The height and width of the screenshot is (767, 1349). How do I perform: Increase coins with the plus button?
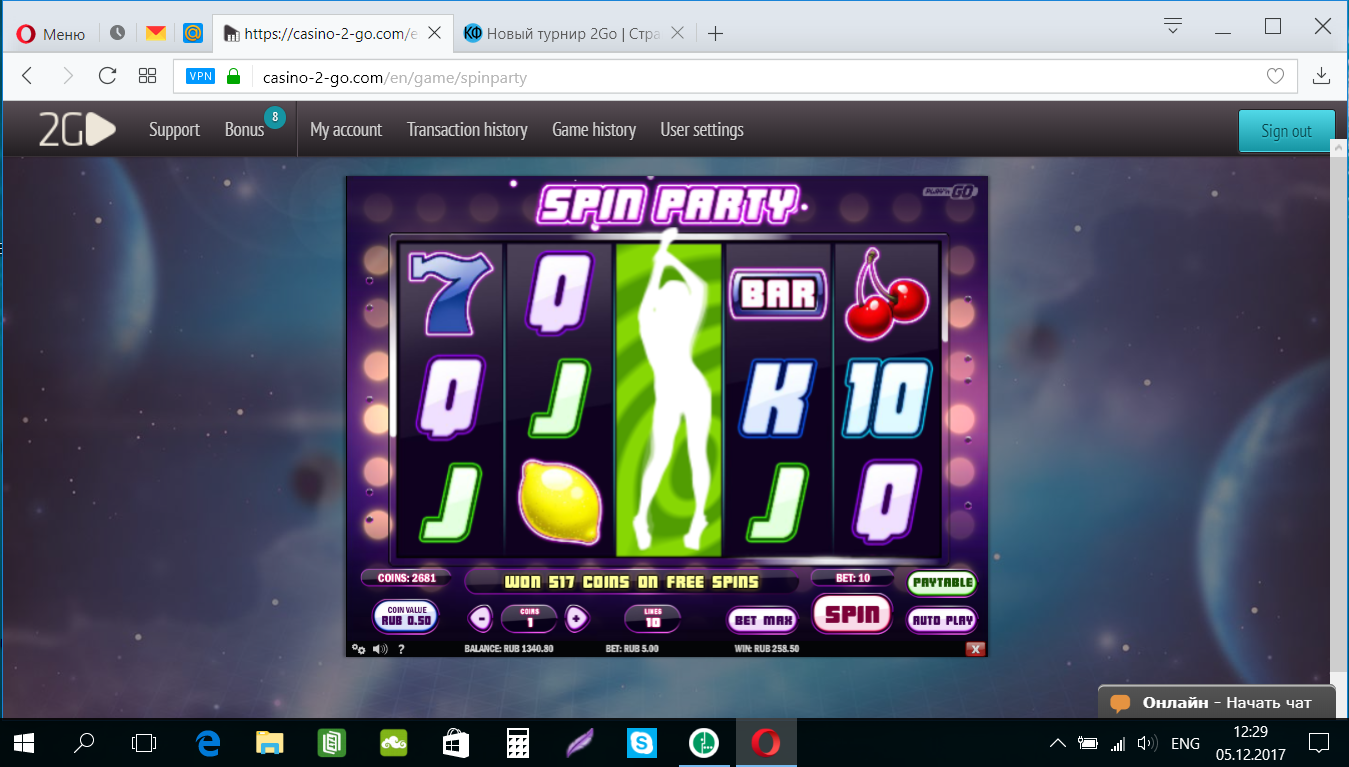(576, 618)
